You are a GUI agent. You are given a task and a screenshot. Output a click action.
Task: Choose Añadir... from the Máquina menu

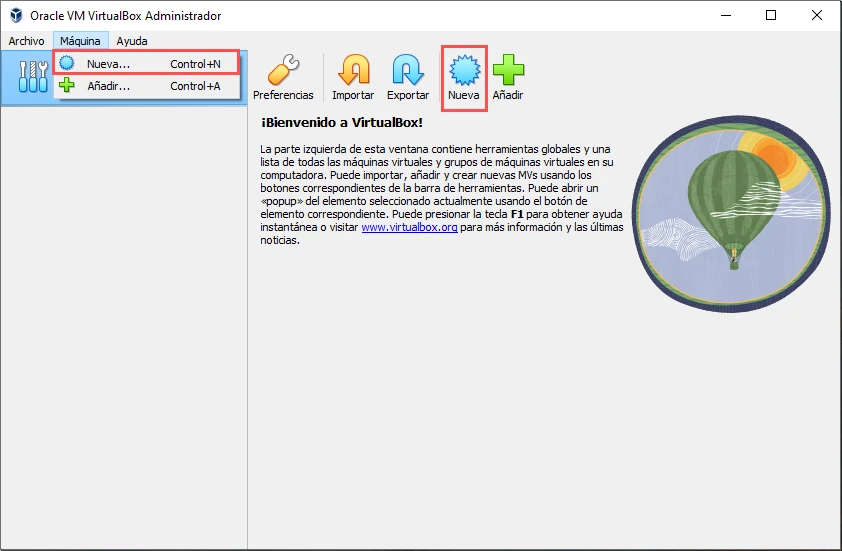pos(147,86)
